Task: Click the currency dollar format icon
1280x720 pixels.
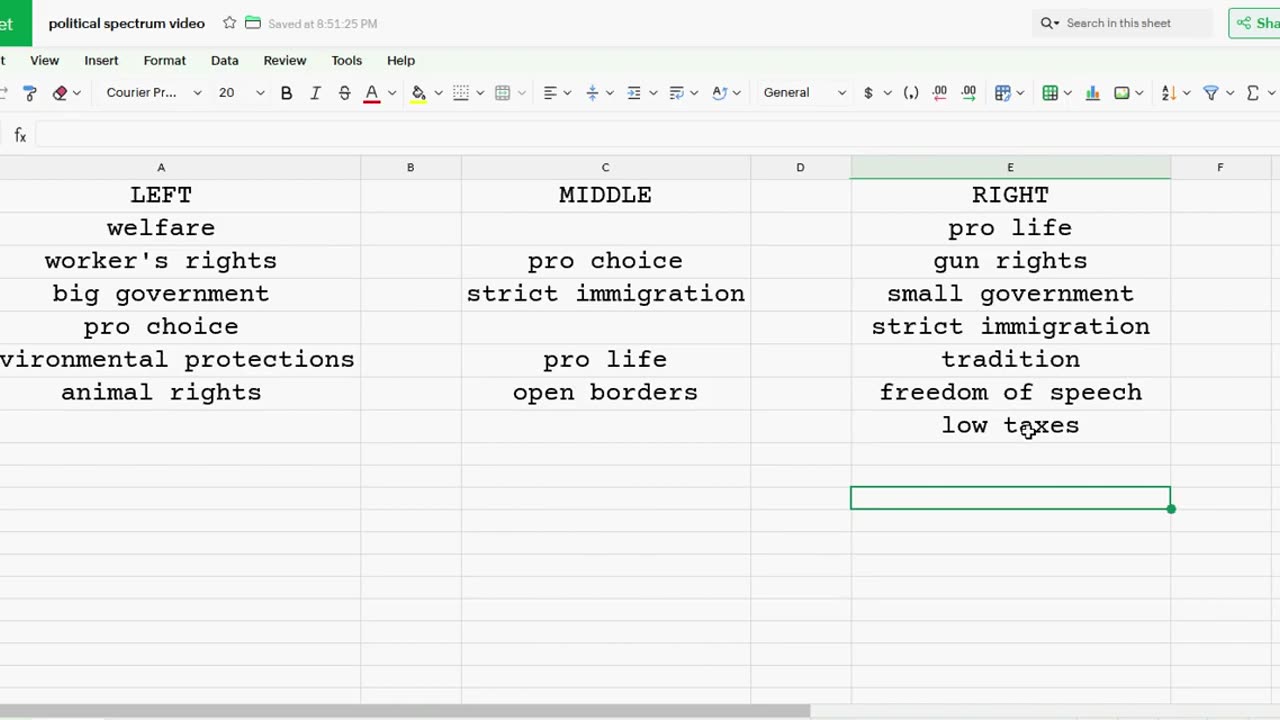Action: (x=868, y=93)
